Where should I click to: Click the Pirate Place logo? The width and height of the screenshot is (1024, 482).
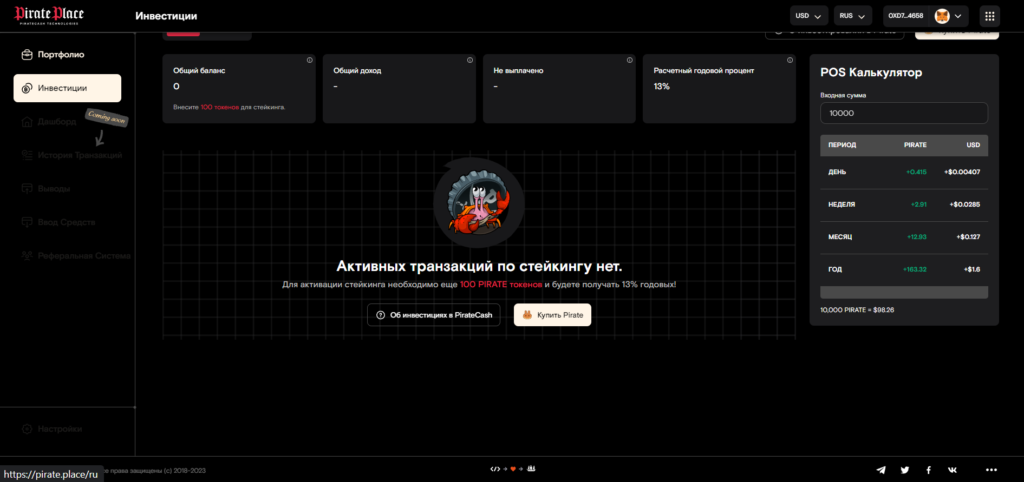pos(50,16)
